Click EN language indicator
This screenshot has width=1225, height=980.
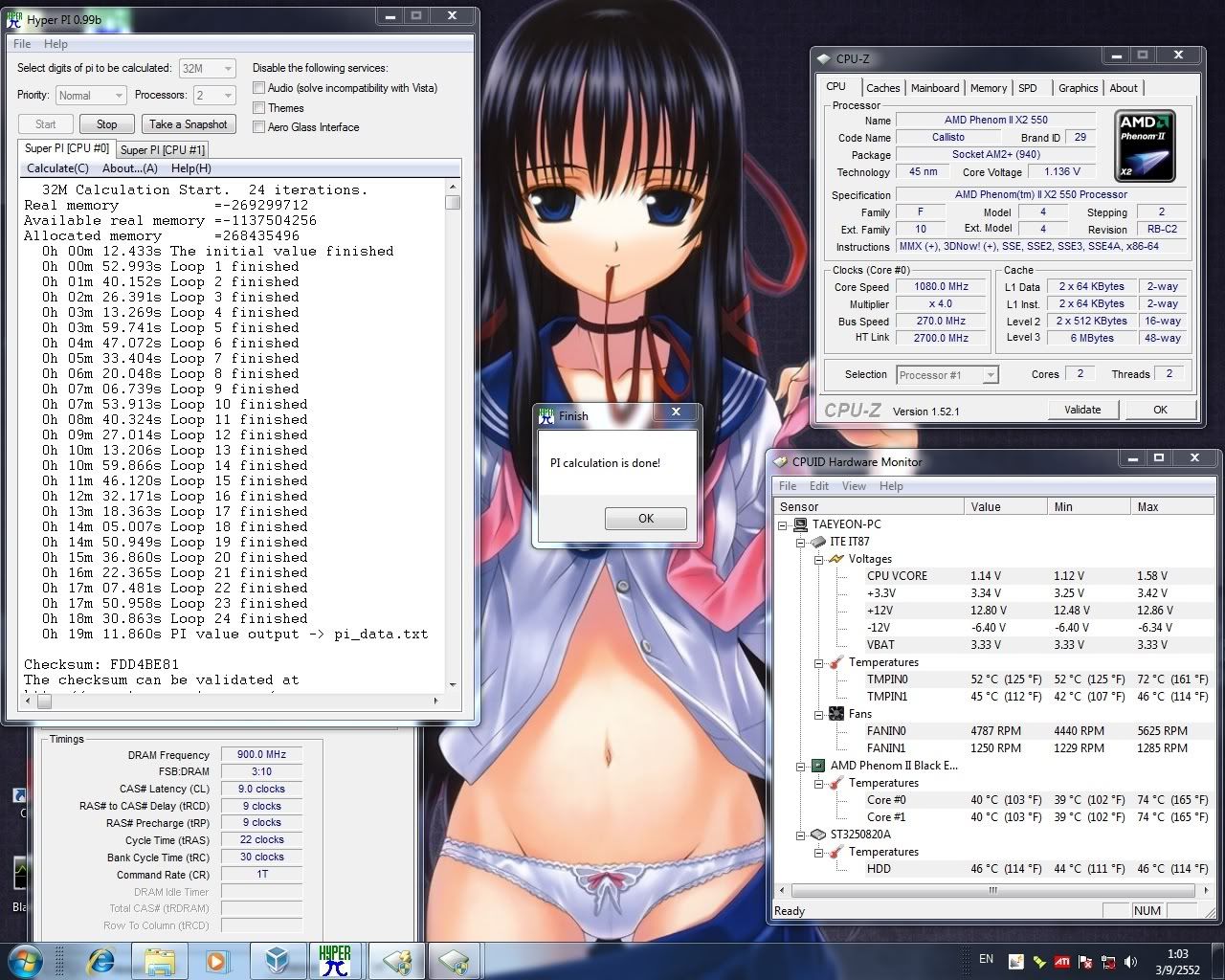point(986,959)
